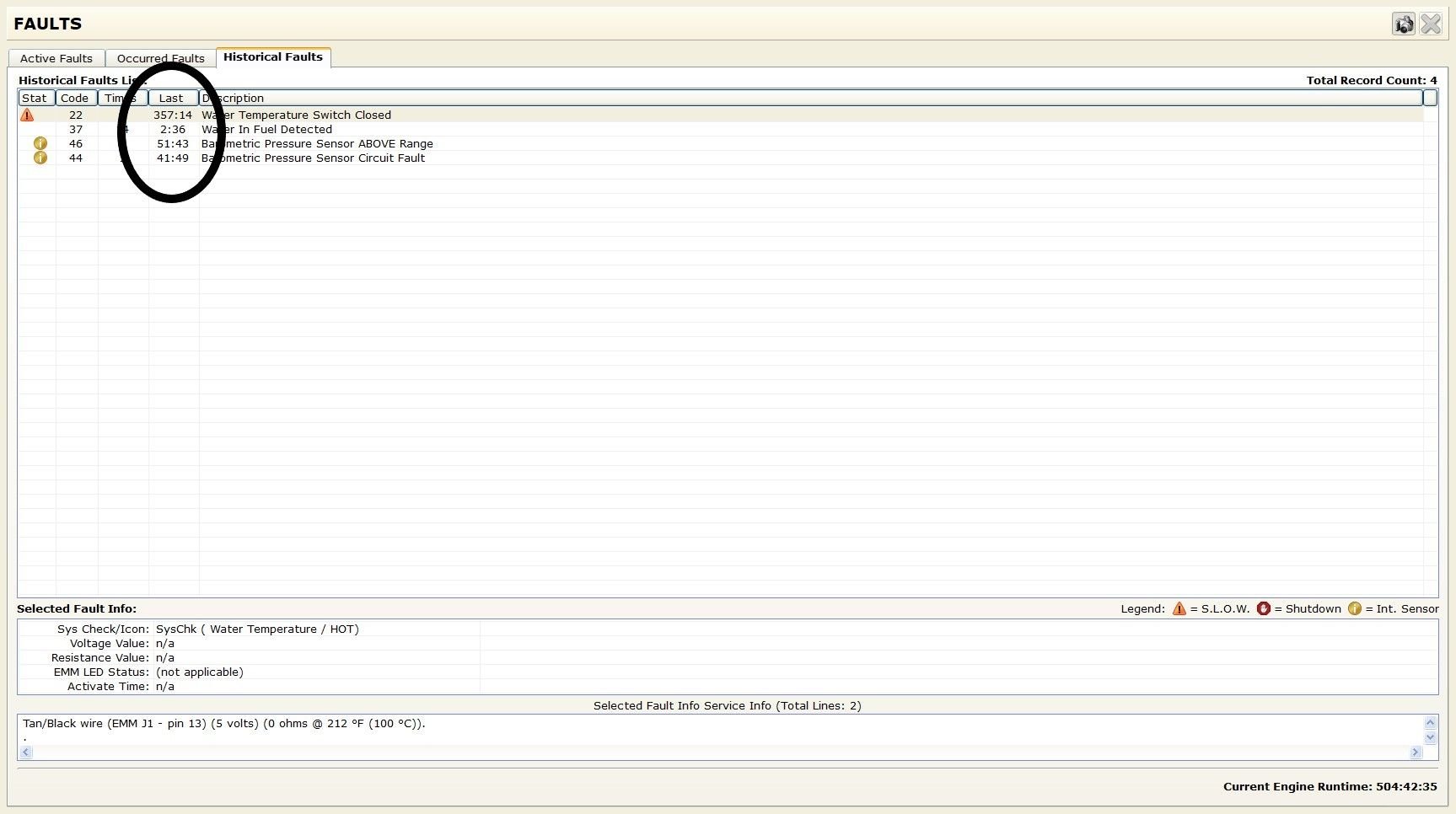
Task: Sort by the Stat column header
Action: (x=36, y=98)
